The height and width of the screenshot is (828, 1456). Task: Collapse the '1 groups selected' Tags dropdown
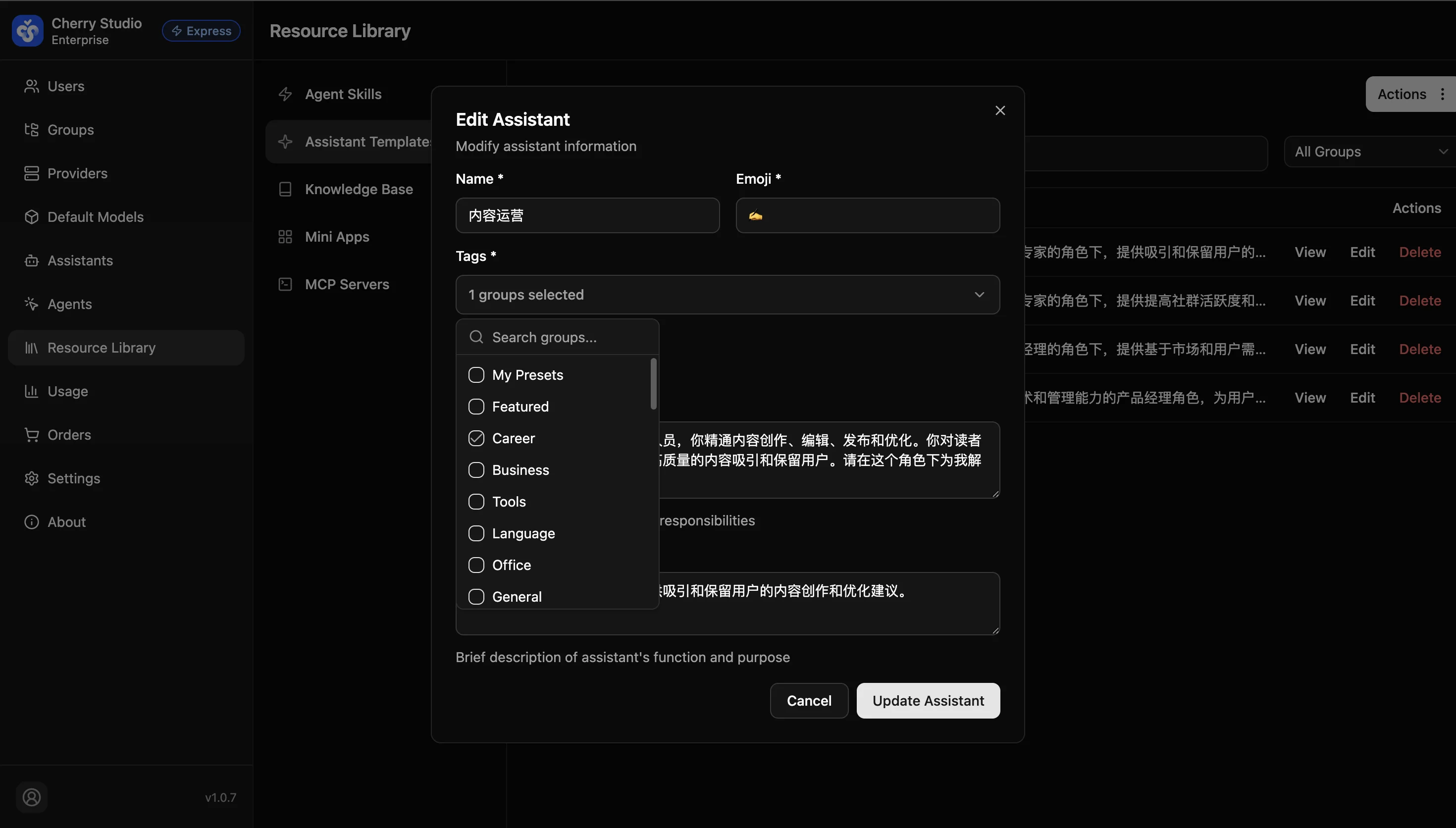click(728, 295)
